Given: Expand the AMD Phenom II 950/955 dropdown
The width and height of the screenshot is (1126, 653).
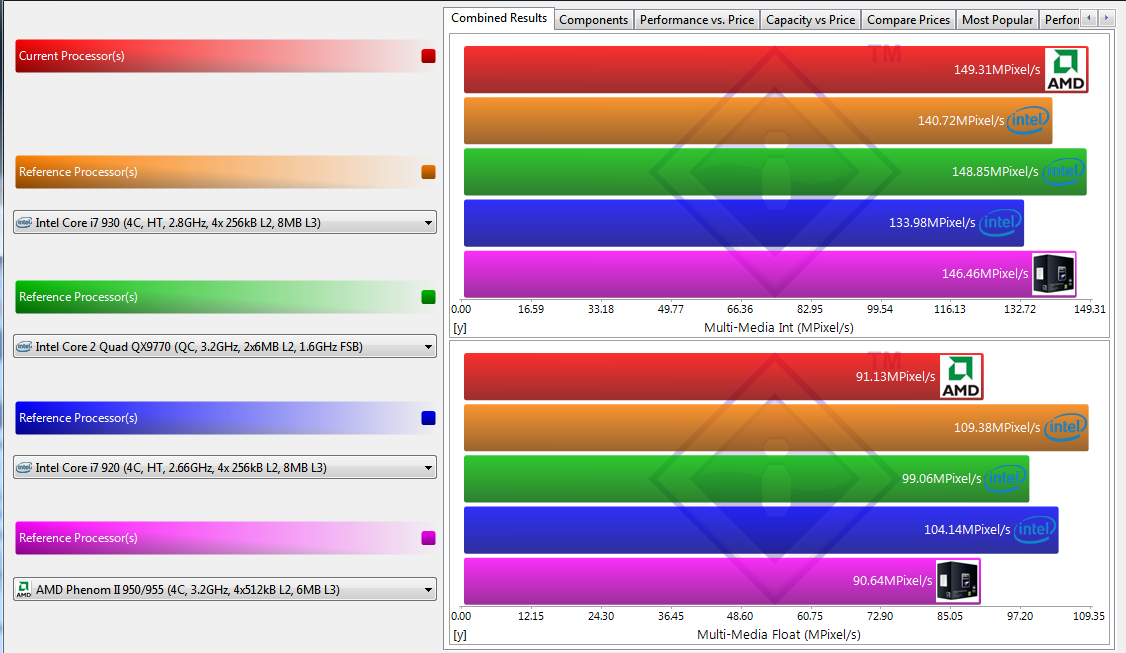Looking at the screenshot, I should tap(225, 590).
